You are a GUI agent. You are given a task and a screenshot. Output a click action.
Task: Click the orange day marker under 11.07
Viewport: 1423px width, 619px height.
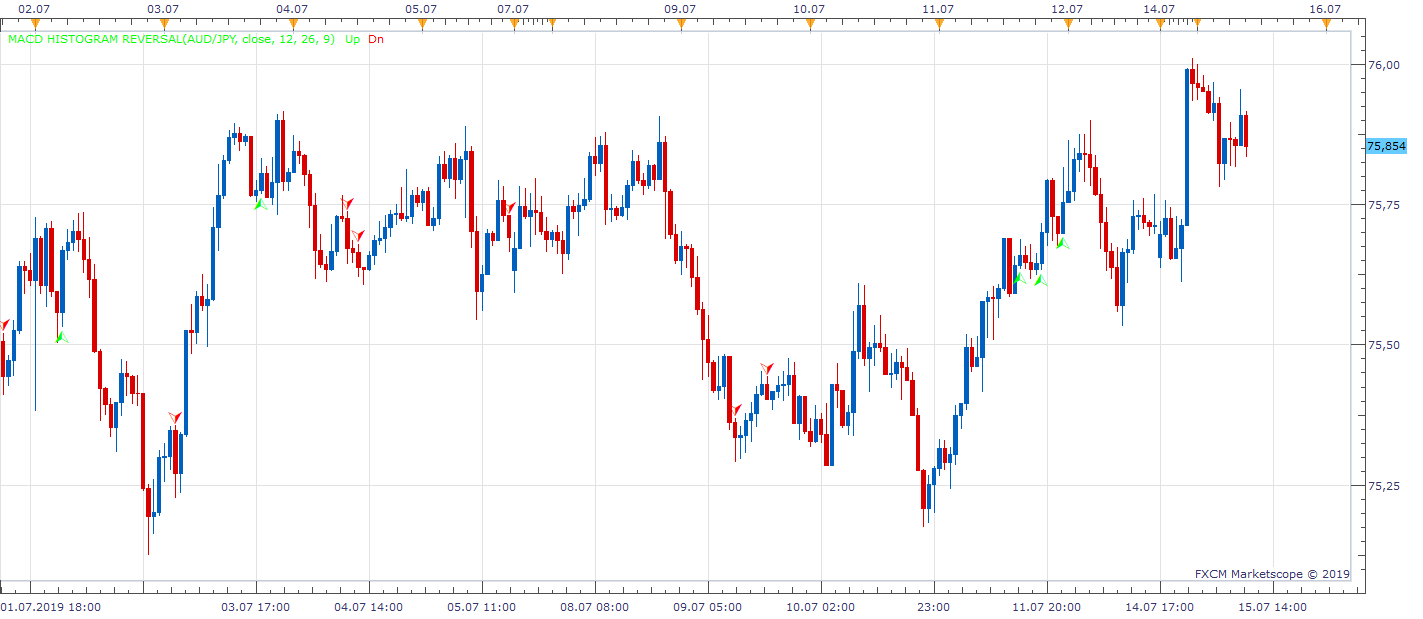point(938,24)
